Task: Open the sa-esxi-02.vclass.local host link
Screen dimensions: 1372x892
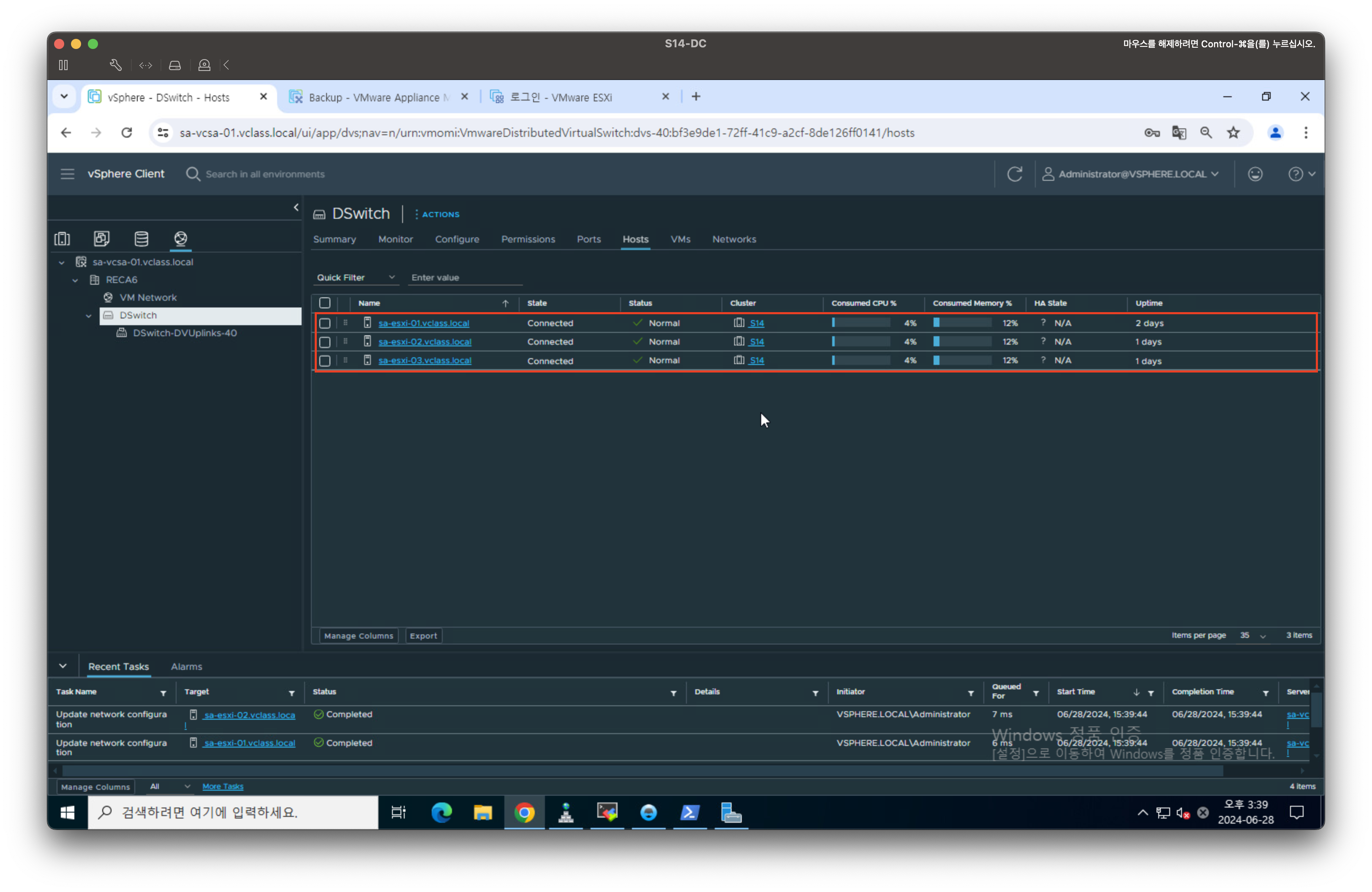Action: (x=425, y=342)
